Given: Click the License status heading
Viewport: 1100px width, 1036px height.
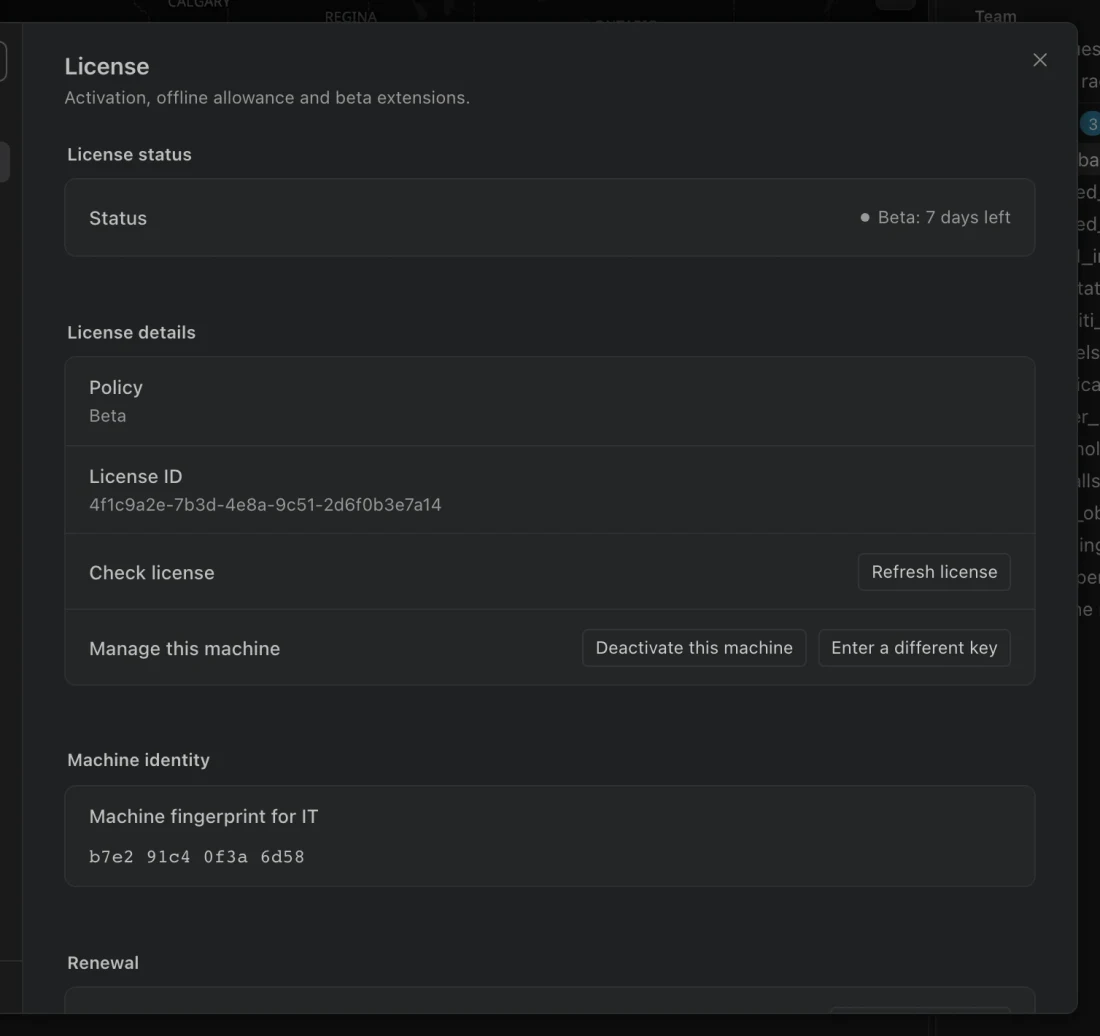Looking at the screenshot, I should click(129, 154).
